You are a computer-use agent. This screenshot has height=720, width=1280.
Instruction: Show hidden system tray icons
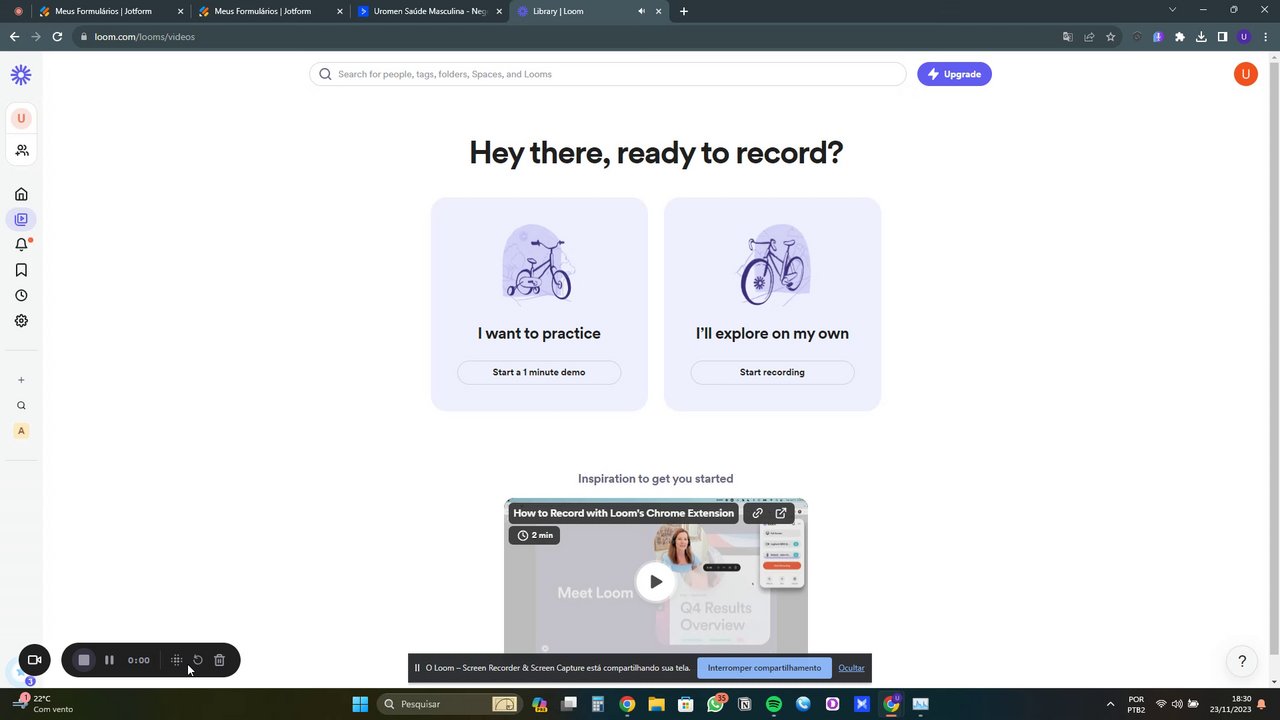point(1110,704)
